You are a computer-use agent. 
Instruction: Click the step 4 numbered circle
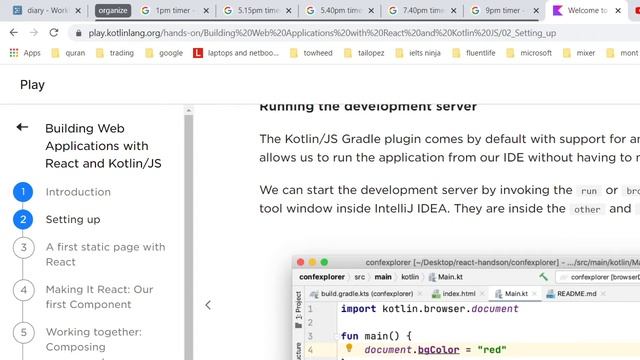click(23, 290)
